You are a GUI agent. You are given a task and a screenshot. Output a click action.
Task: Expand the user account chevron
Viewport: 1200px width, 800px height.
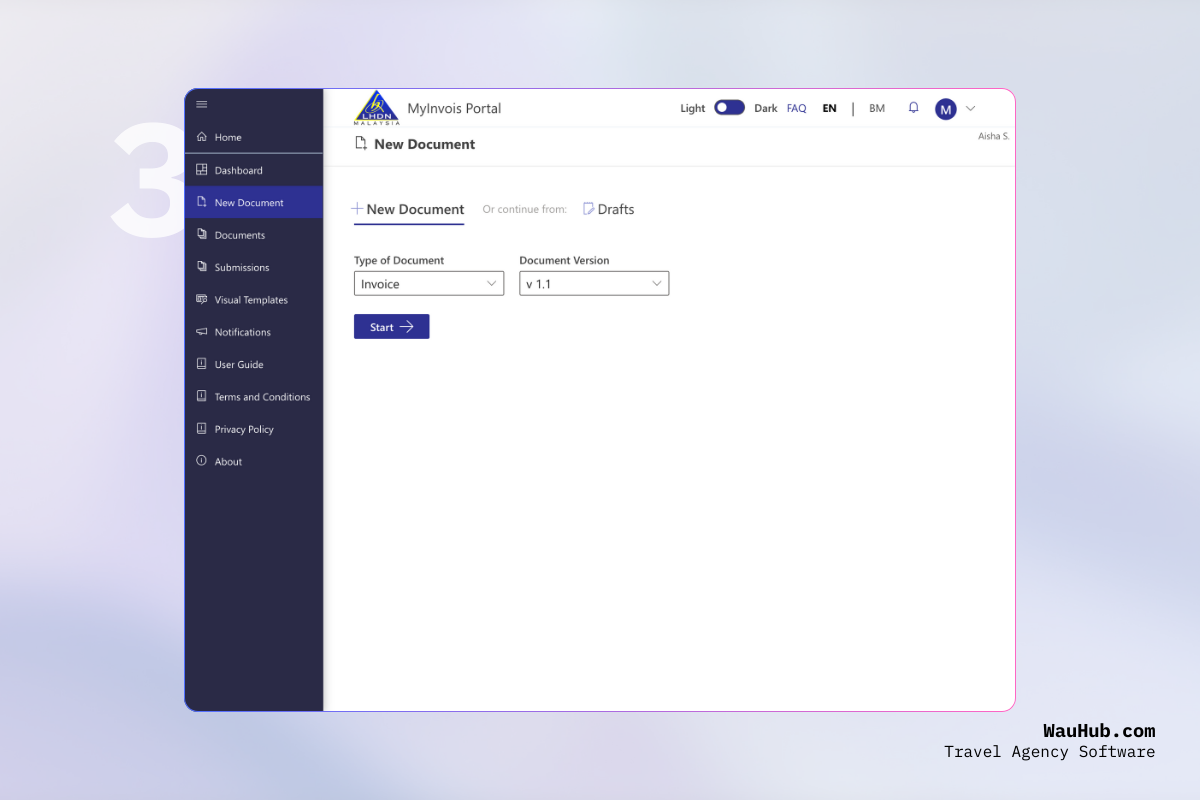coord(970,109)
